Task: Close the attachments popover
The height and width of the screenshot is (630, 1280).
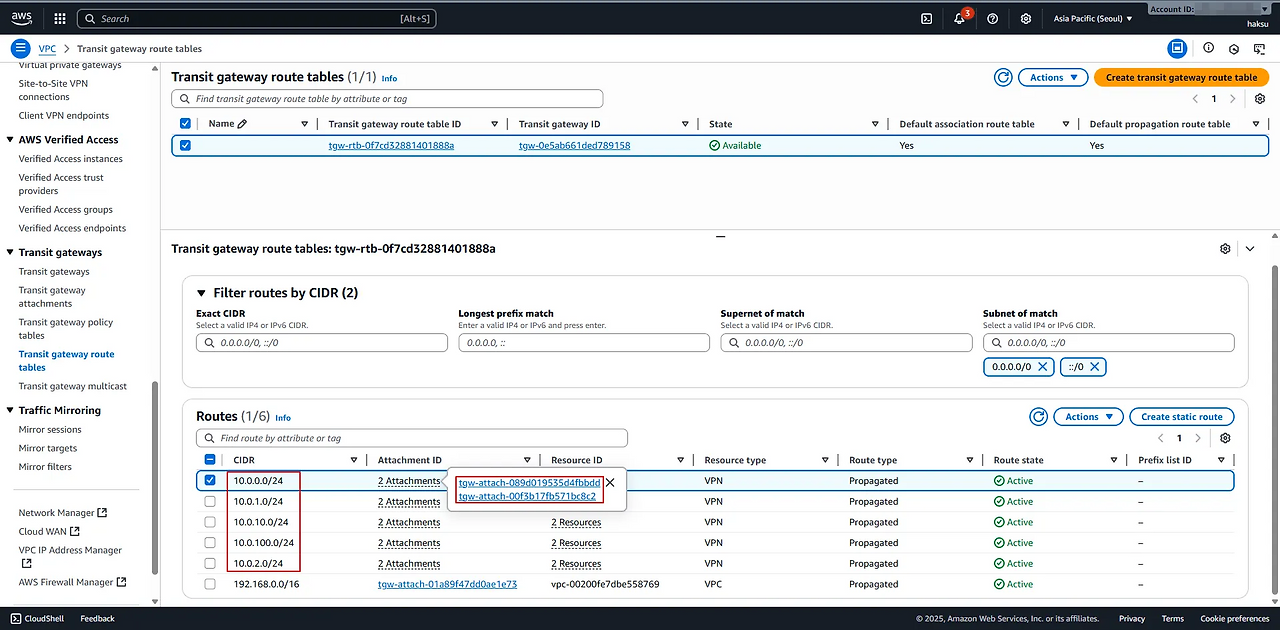Action: pyautogui.click(x=610, y=482)
